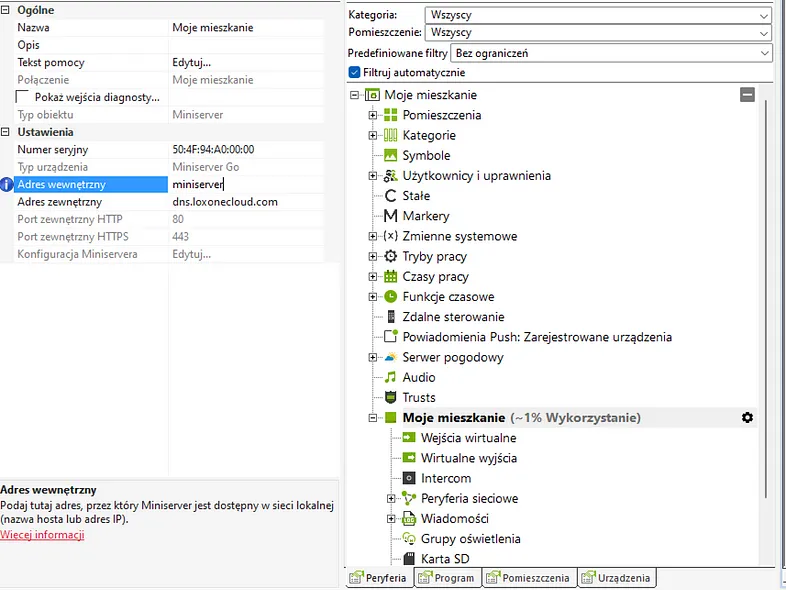Expand the Wiadomości node
The height and width of the screenshot is (590, 786).
pyautogui.click(x=391, y=518)
